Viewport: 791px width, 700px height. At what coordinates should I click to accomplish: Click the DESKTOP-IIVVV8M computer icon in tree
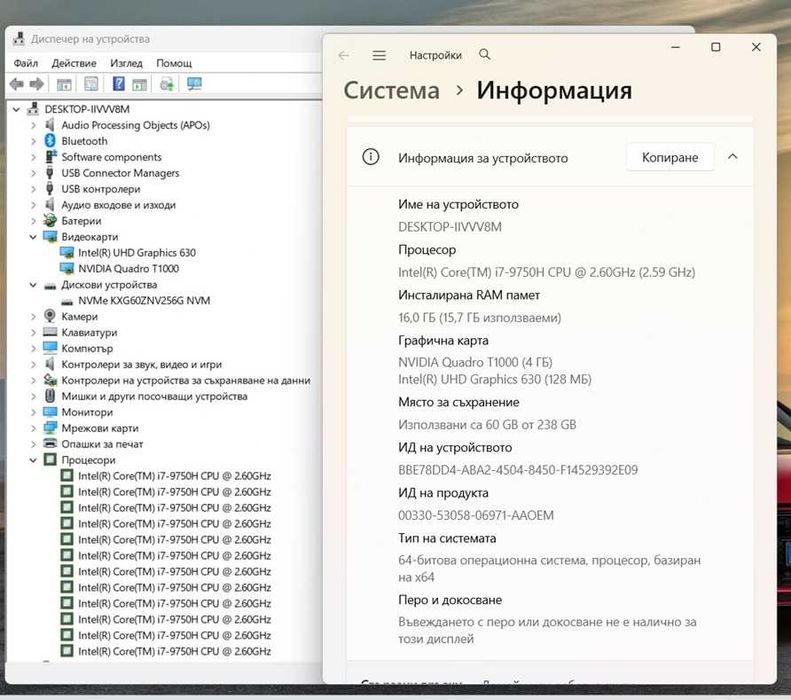33,108
